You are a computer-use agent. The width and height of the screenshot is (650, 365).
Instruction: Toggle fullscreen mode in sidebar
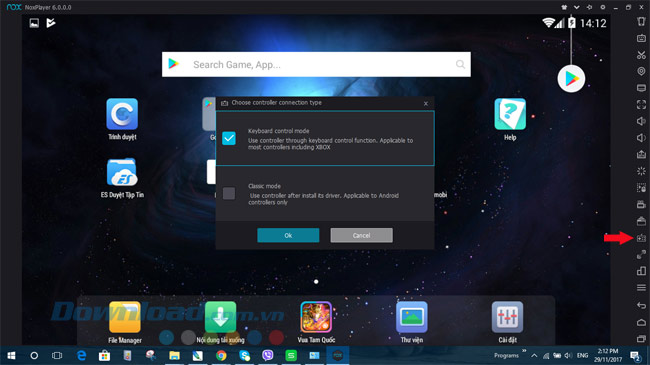point(641,105)
